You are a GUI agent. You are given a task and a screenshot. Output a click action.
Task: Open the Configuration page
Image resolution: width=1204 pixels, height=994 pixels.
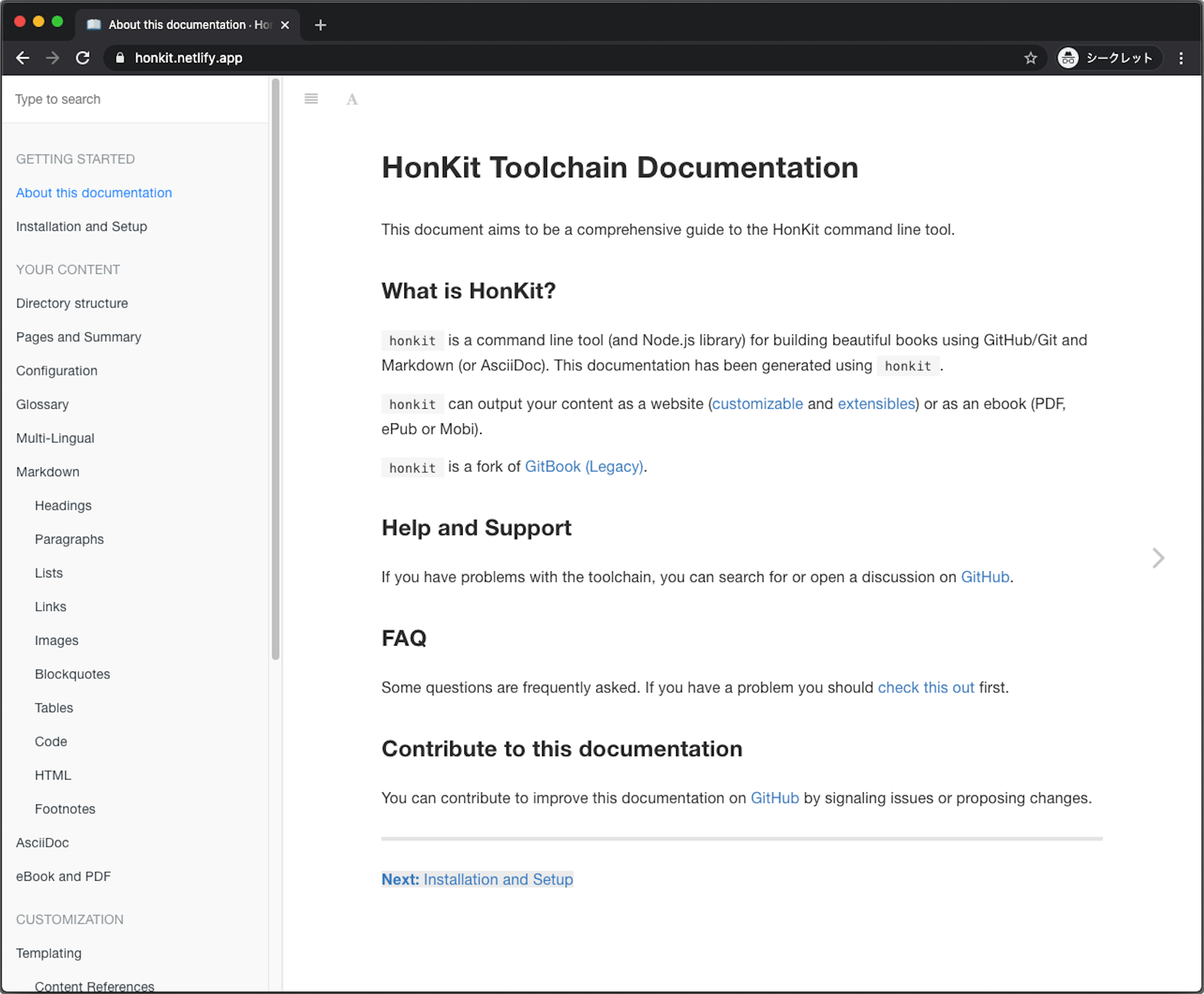click(57, 371)
